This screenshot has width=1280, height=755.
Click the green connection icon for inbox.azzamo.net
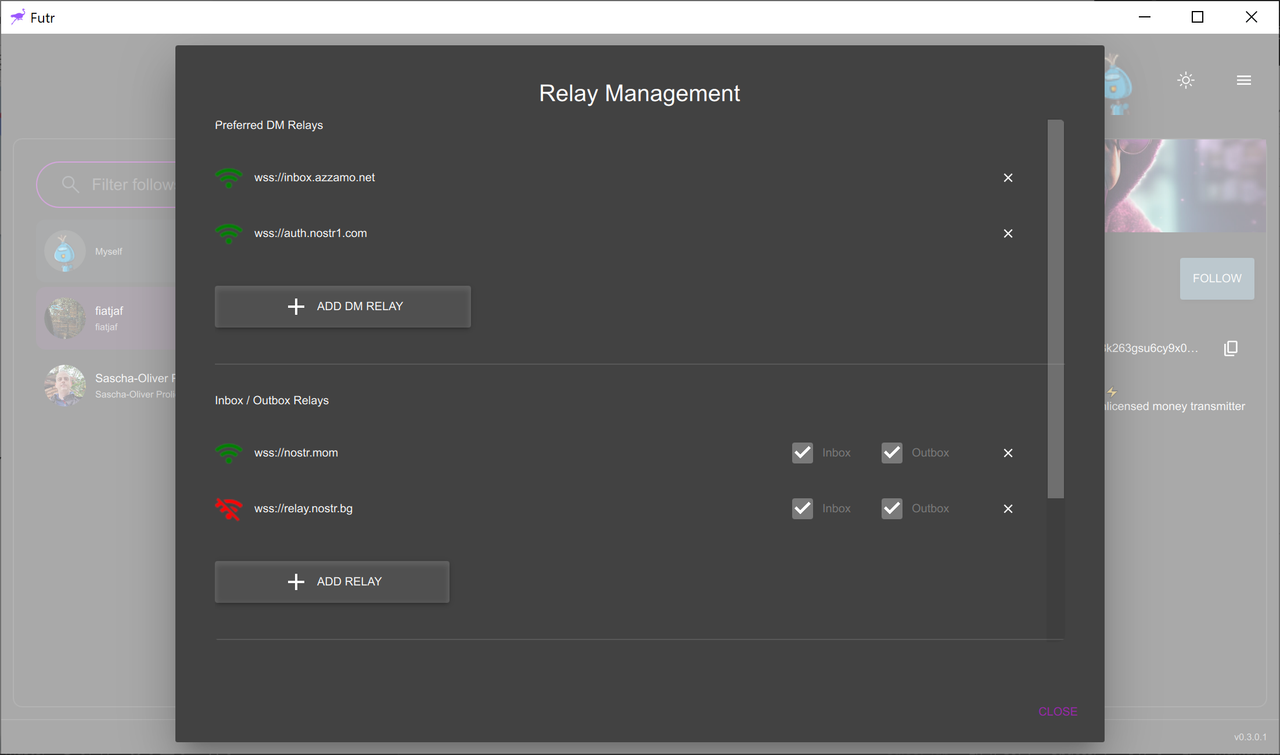229,178
